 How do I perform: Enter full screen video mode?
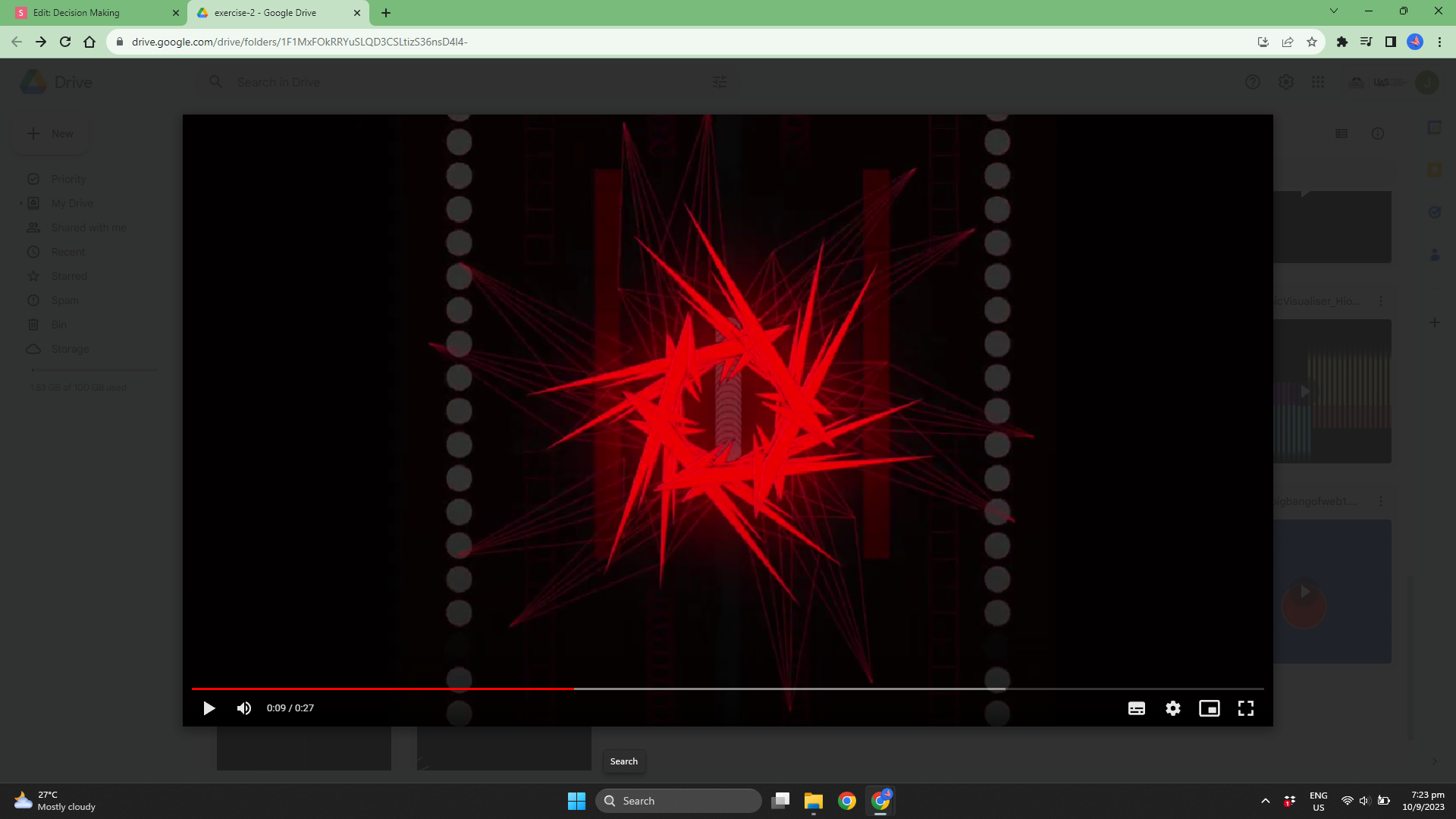[x=1246, y=708]
